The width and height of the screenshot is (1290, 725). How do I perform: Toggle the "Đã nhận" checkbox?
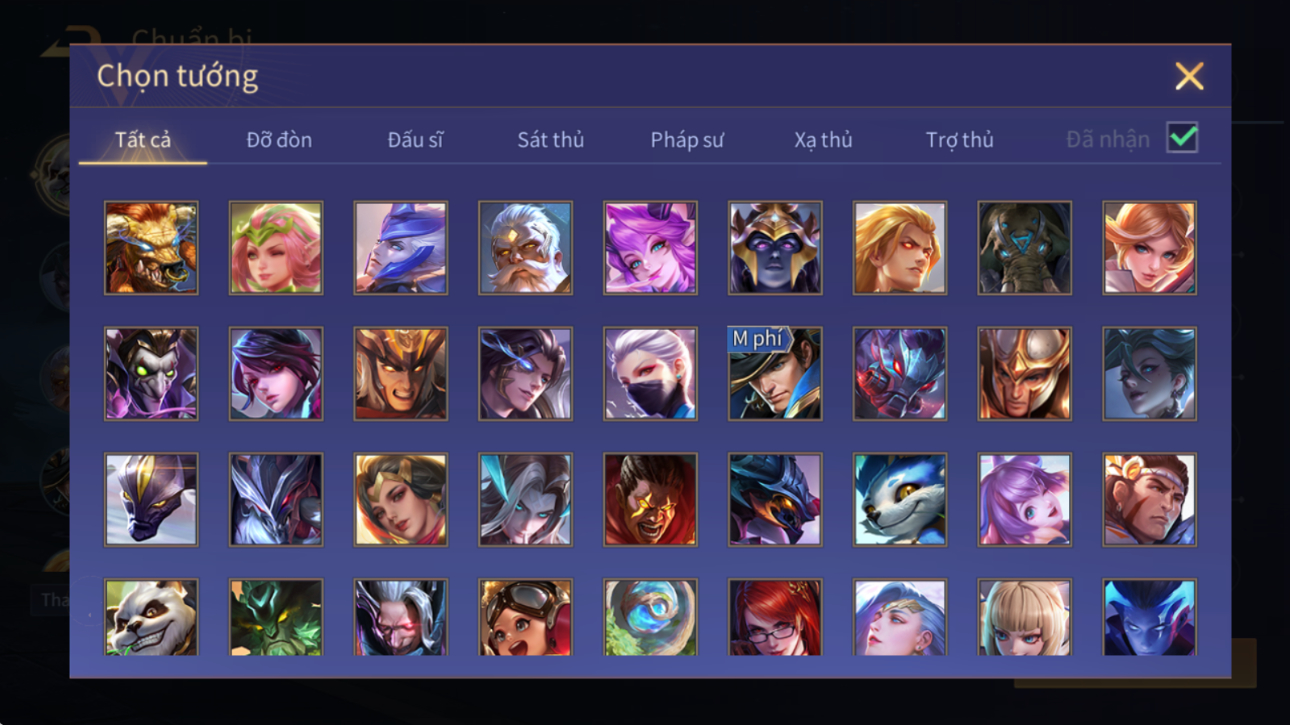point(1182,138)
